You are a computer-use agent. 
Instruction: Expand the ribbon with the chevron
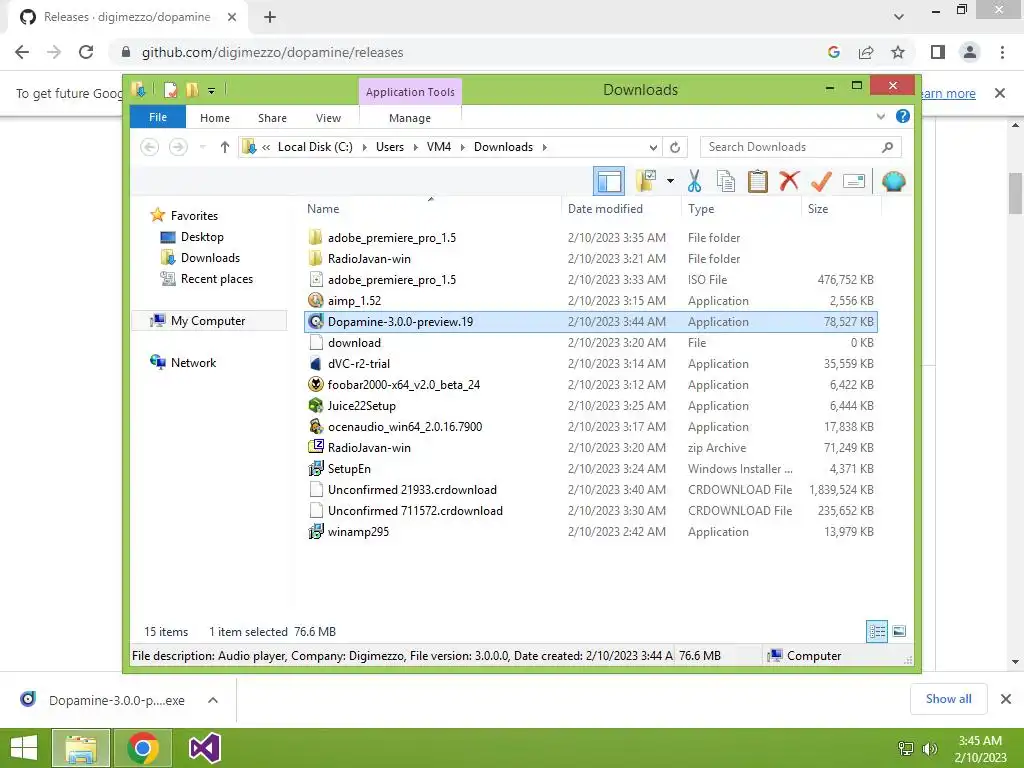coord(880,116)
